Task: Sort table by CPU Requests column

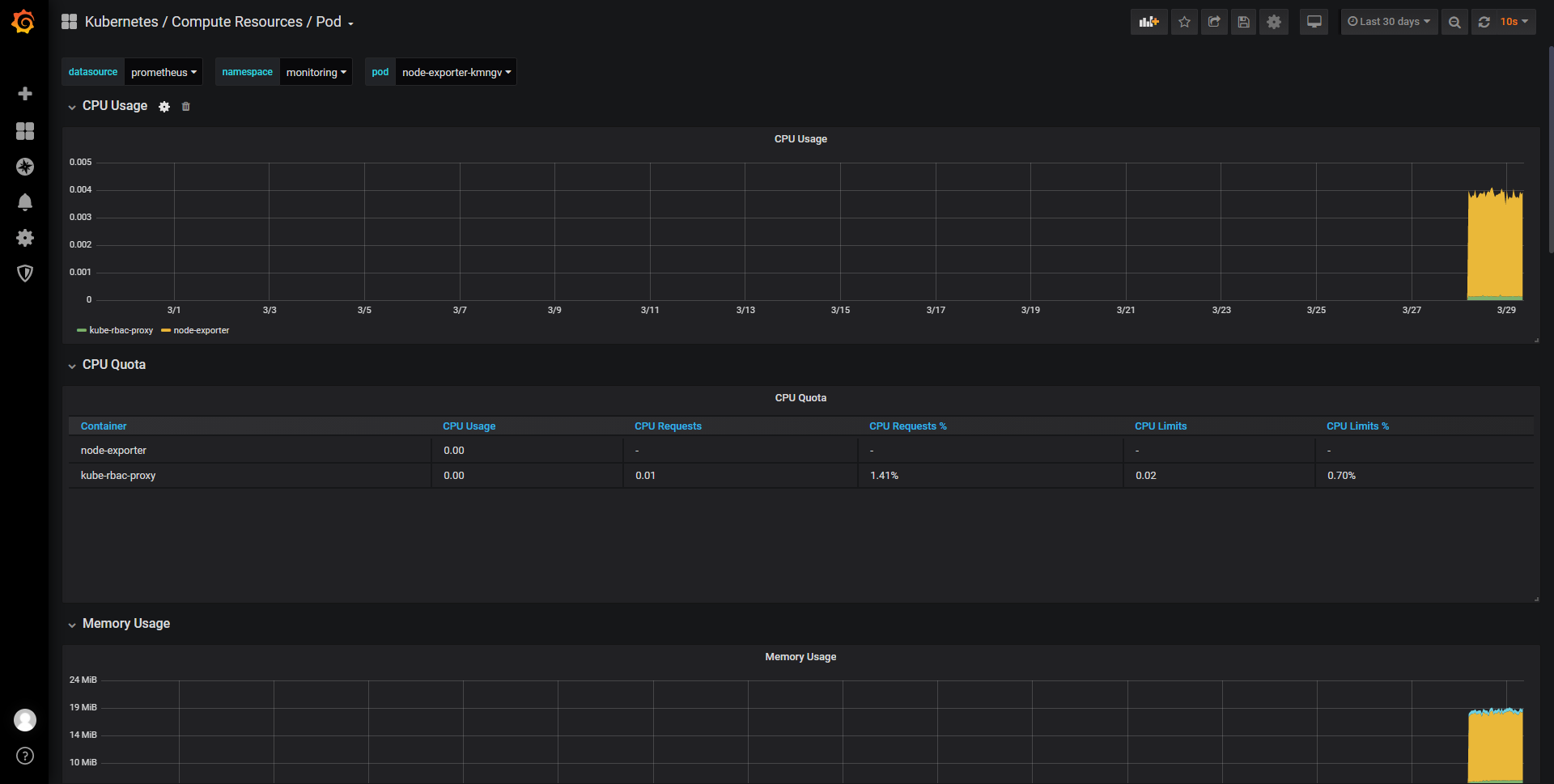Action: pos(668,426)
